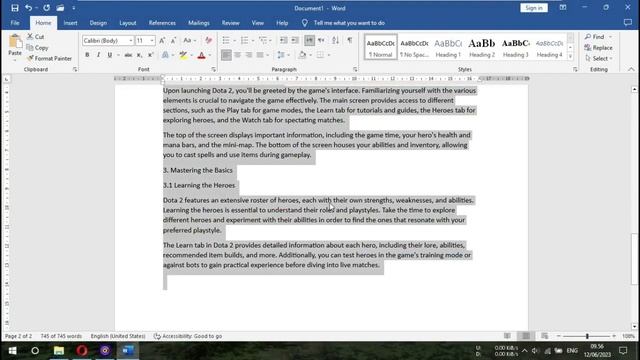Screen dimensions: 640x360
Task: Open numbering list options dropdown
Action: coord(253,40)
